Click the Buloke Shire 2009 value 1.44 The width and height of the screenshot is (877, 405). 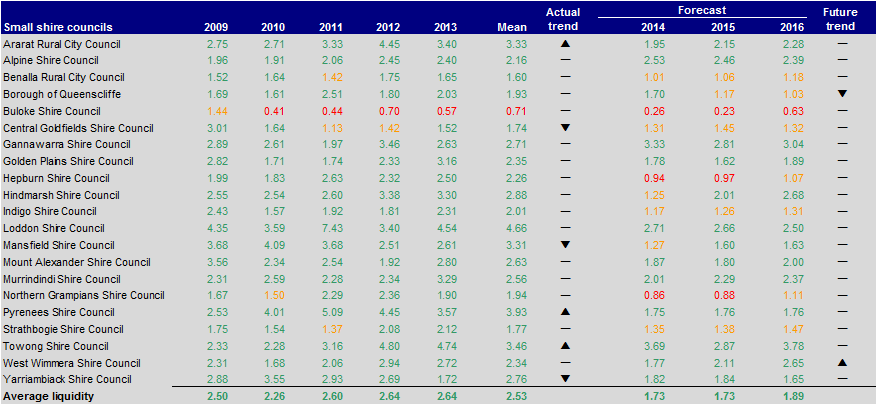(216, 111)
